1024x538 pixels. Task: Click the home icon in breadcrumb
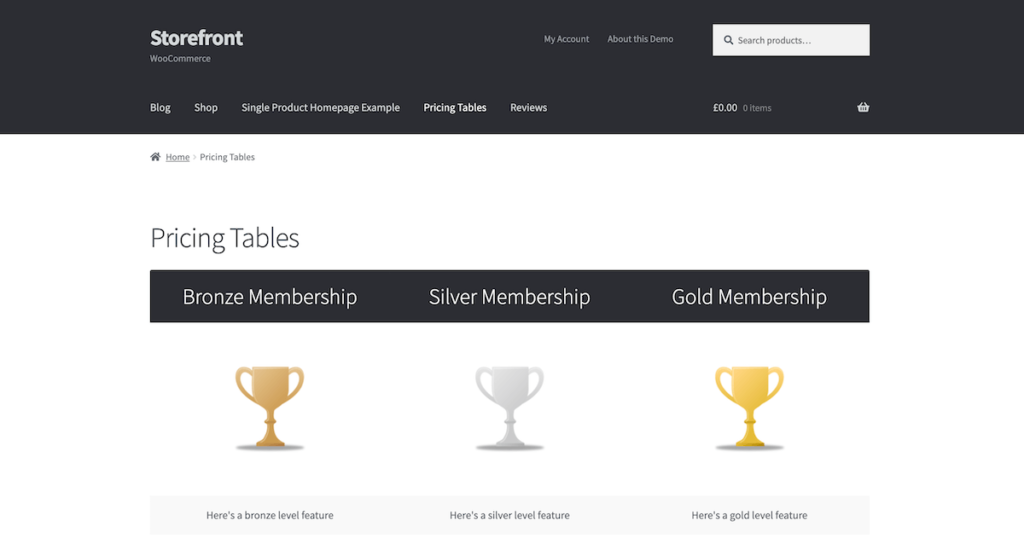click(x=155, y=157)
